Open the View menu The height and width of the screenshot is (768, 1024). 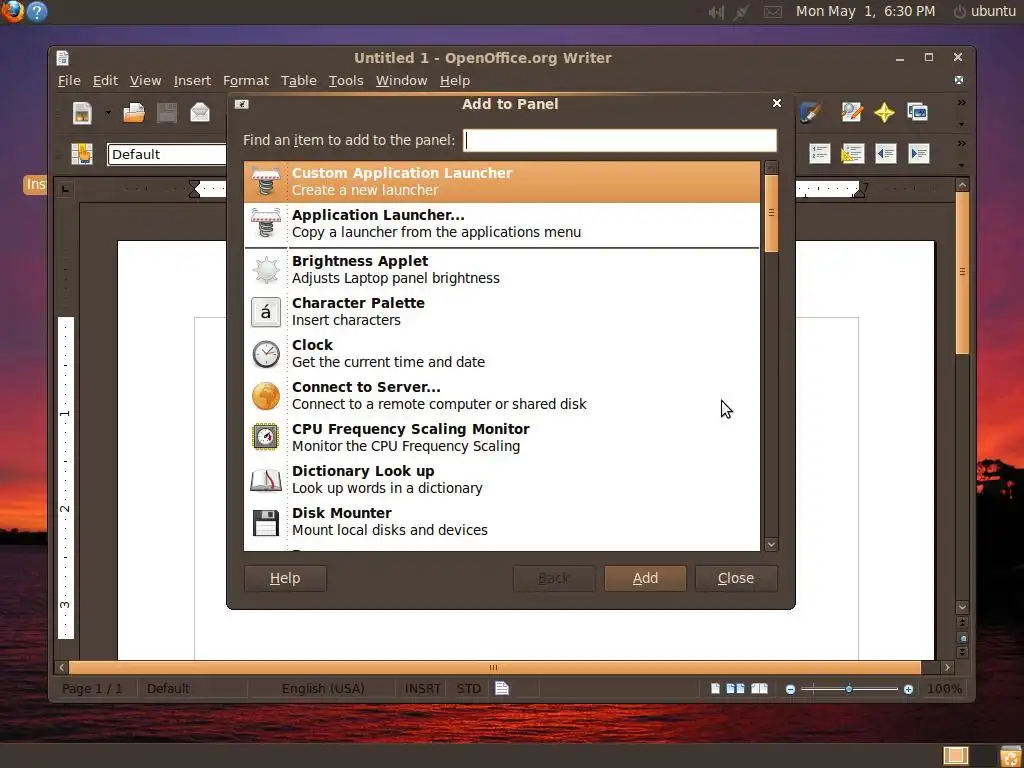[145, 80]
